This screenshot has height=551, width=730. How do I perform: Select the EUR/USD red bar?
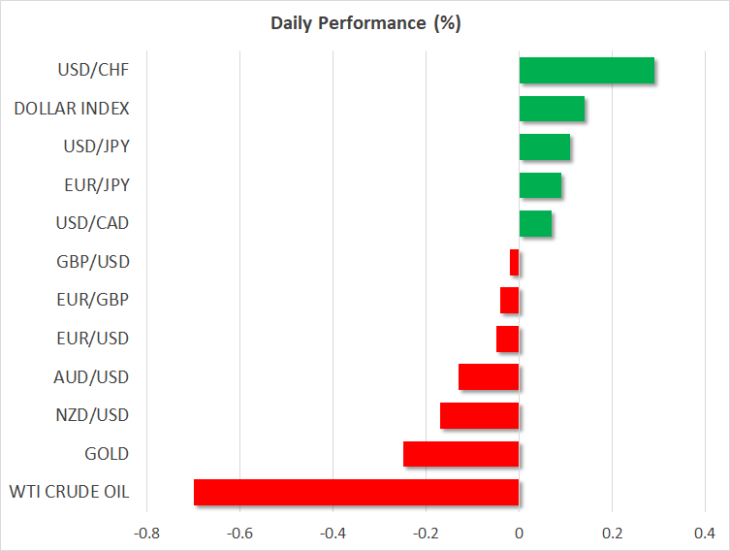tap(507, 339)
